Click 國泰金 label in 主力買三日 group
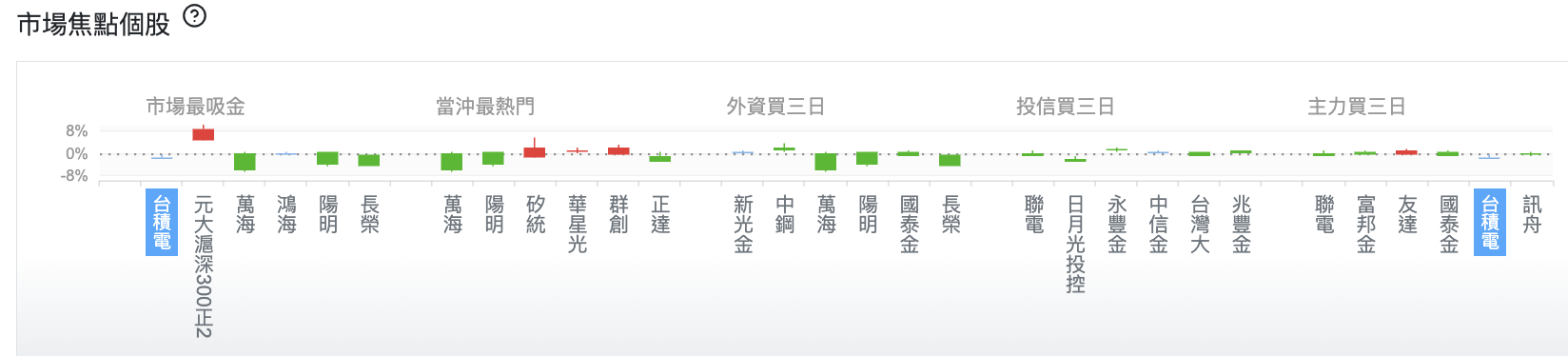The image size is (1568, 356). coord(1449,225)
